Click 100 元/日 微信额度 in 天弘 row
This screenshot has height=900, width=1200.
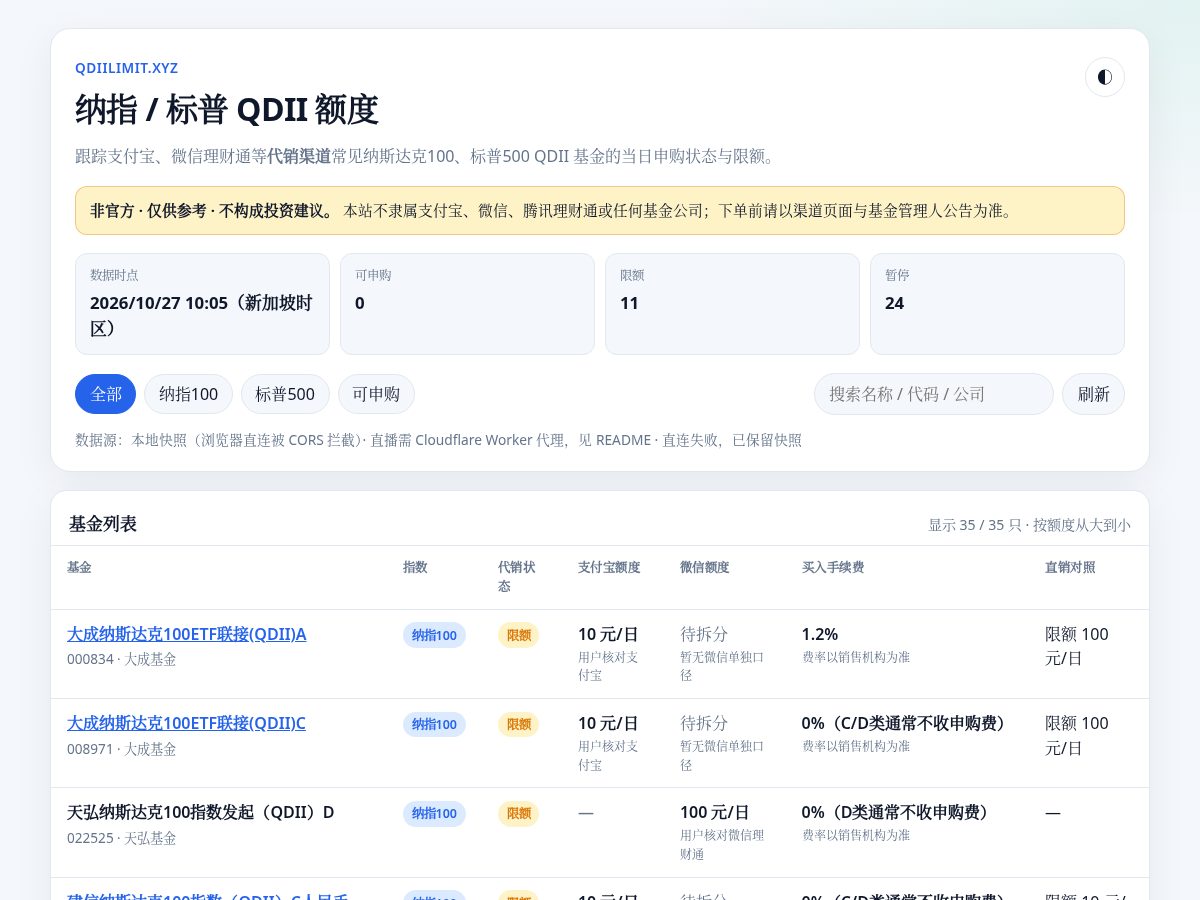714,812
